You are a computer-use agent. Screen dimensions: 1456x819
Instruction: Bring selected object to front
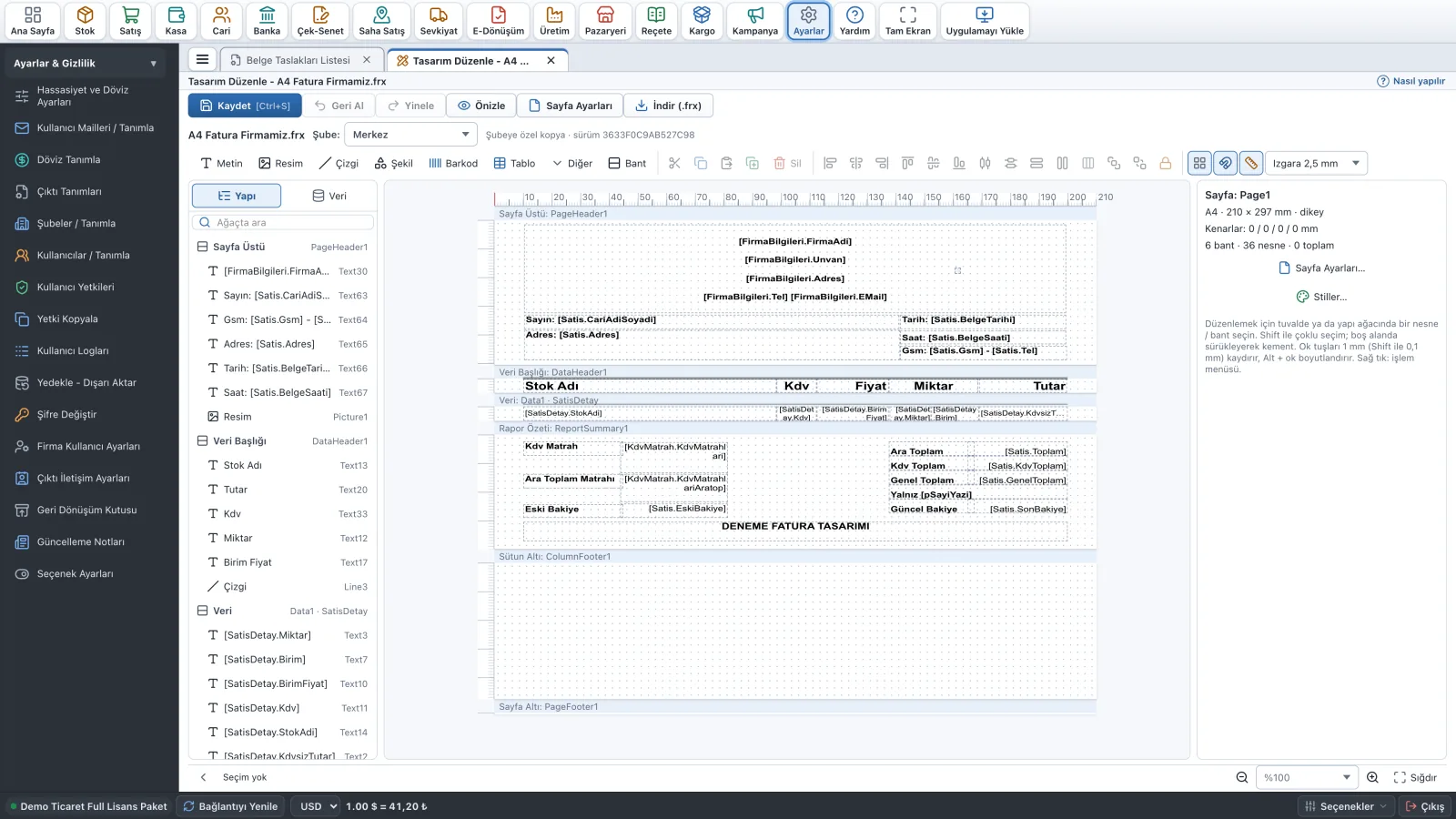[1114, 163]
